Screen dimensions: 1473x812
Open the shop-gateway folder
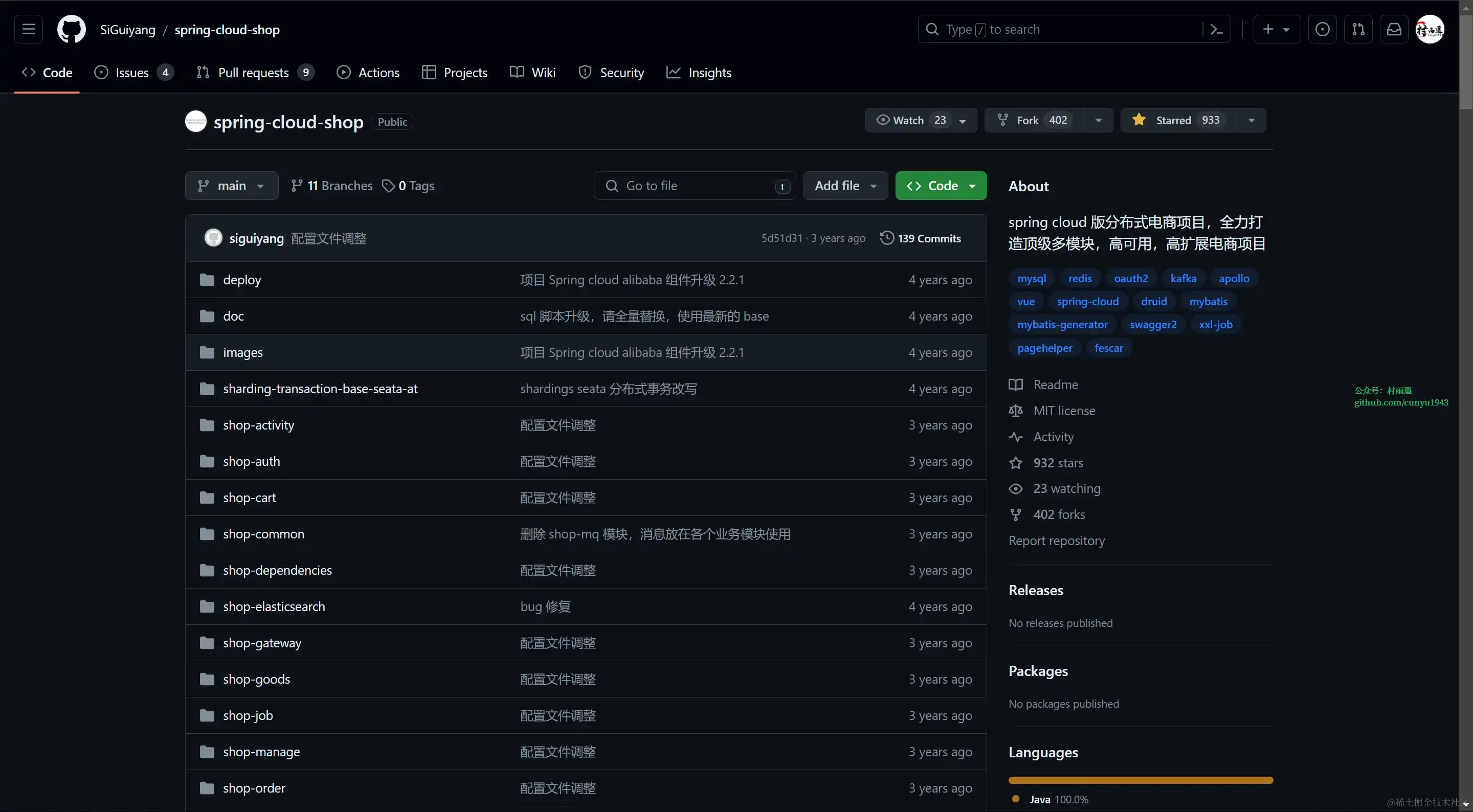click(262, 643)
